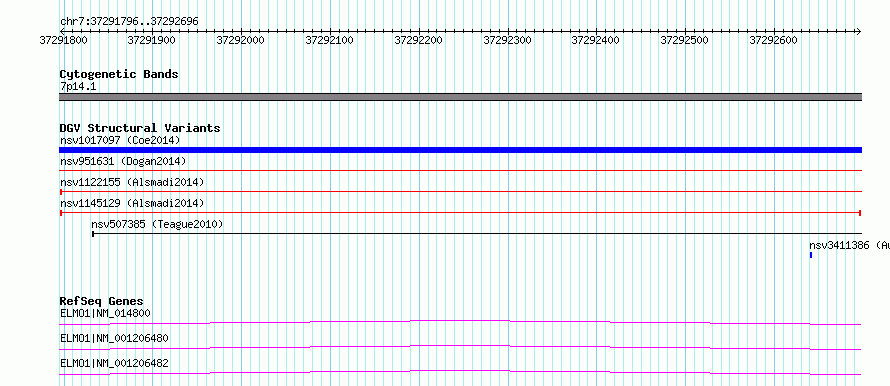890x386 pixels.
Task: Click the magenta ELMO1|NM_001206482 gene line
Action: [461, 372]
